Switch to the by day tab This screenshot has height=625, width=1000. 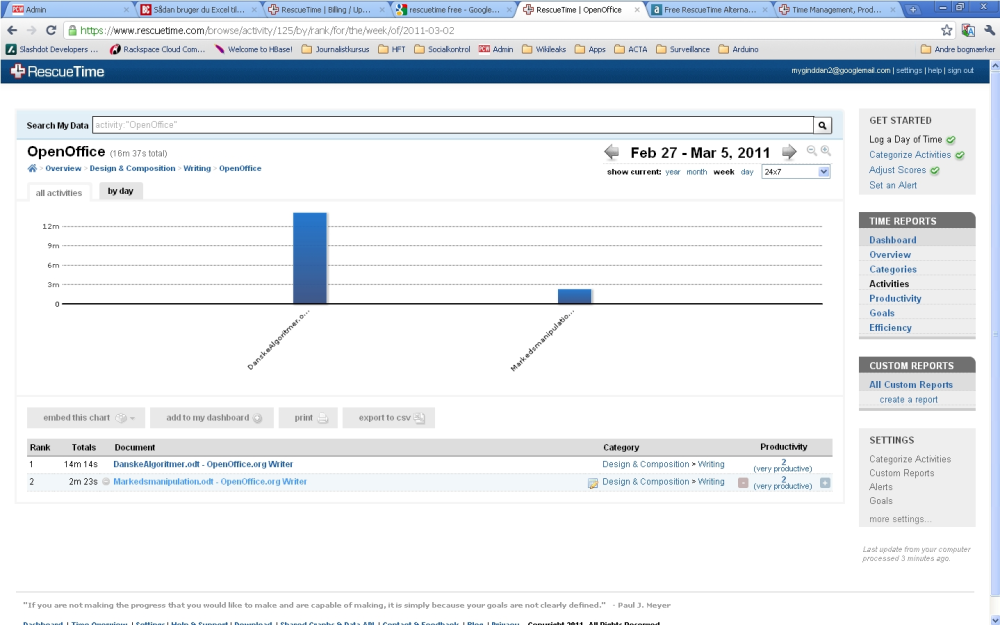tap(121, 191)
